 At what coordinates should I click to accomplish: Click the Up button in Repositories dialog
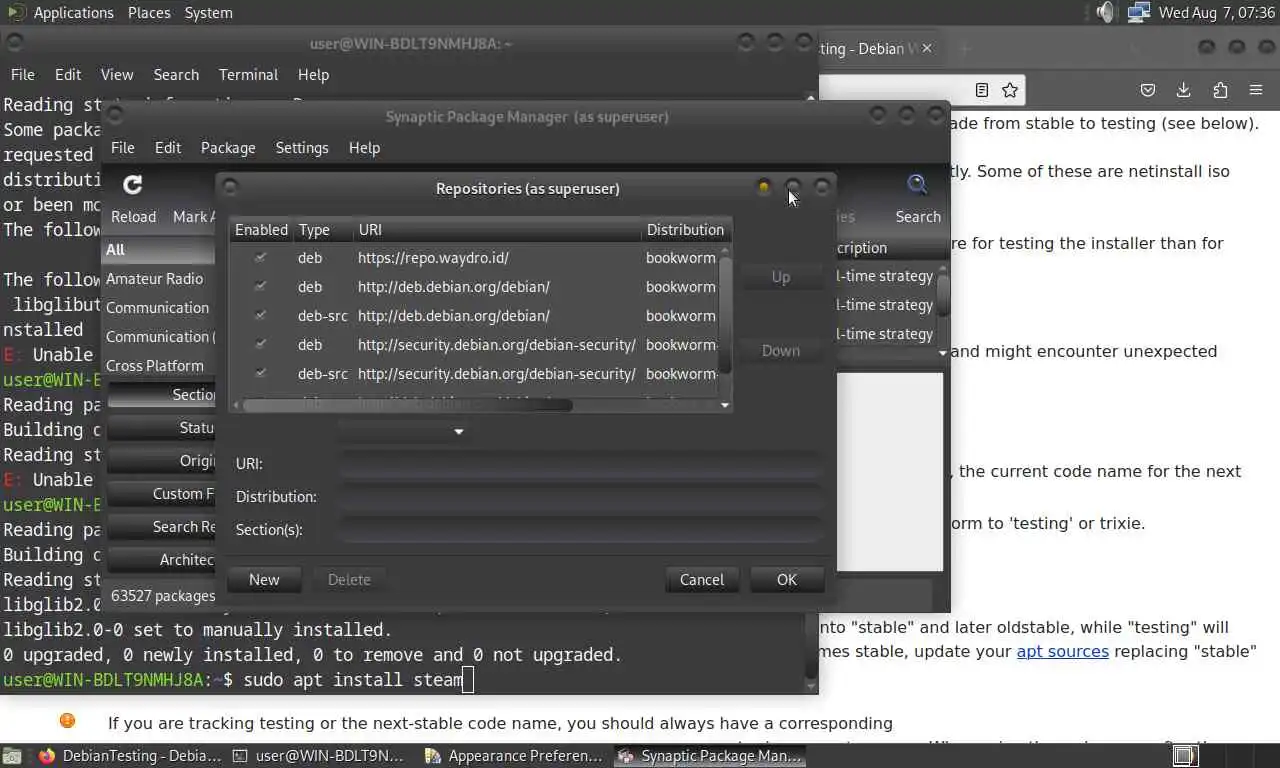coord(780,277)
